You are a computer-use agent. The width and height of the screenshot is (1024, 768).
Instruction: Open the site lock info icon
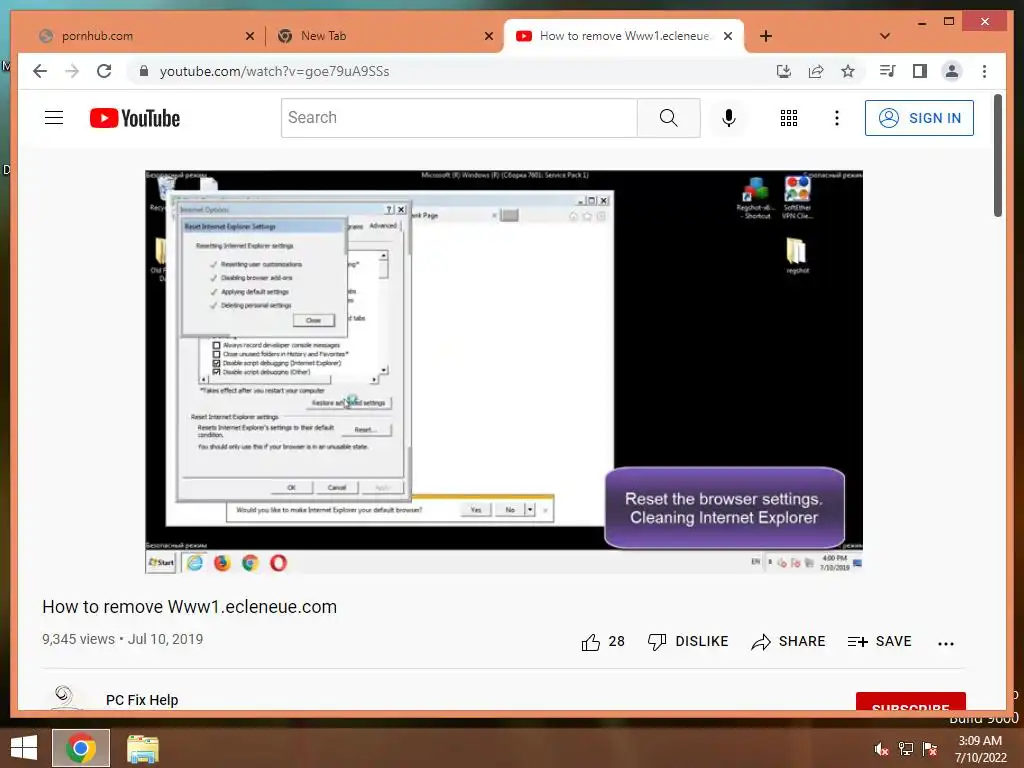pos(144,71)
